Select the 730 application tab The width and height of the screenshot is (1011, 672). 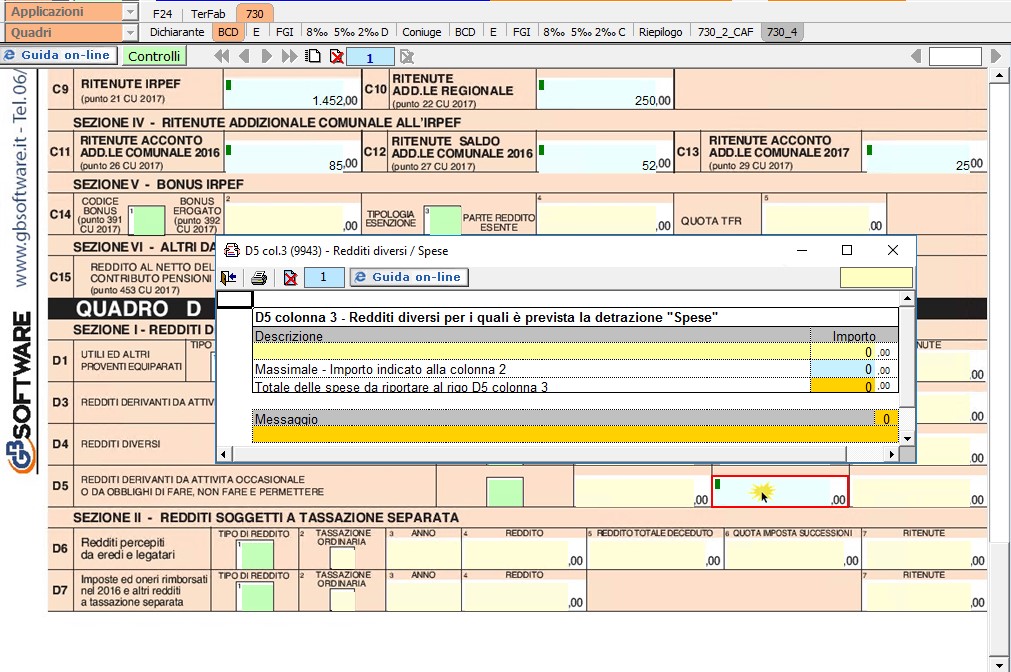(x=255, y=14)
